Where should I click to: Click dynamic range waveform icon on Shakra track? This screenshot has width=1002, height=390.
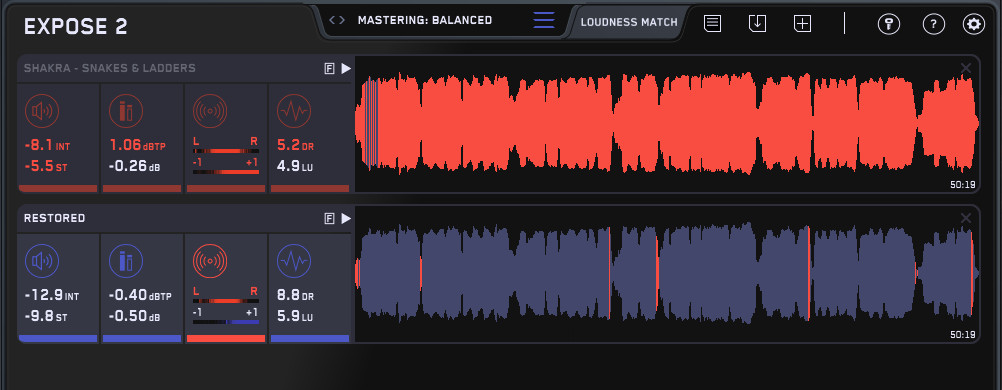(293, 111)
